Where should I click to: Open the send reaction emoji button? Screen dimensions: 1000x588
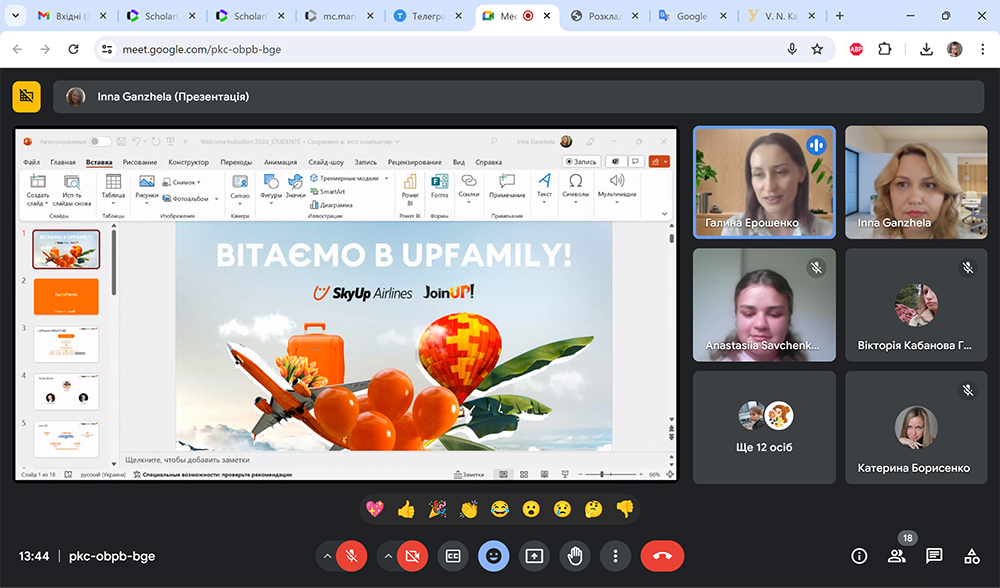point(493,556)
